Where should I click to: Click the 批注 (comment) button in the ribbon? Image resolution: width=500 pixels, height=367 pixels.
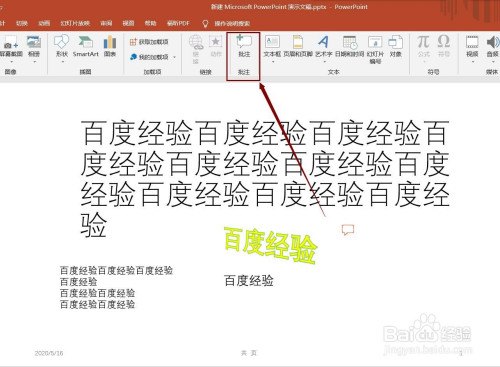[x=244, y=46]
